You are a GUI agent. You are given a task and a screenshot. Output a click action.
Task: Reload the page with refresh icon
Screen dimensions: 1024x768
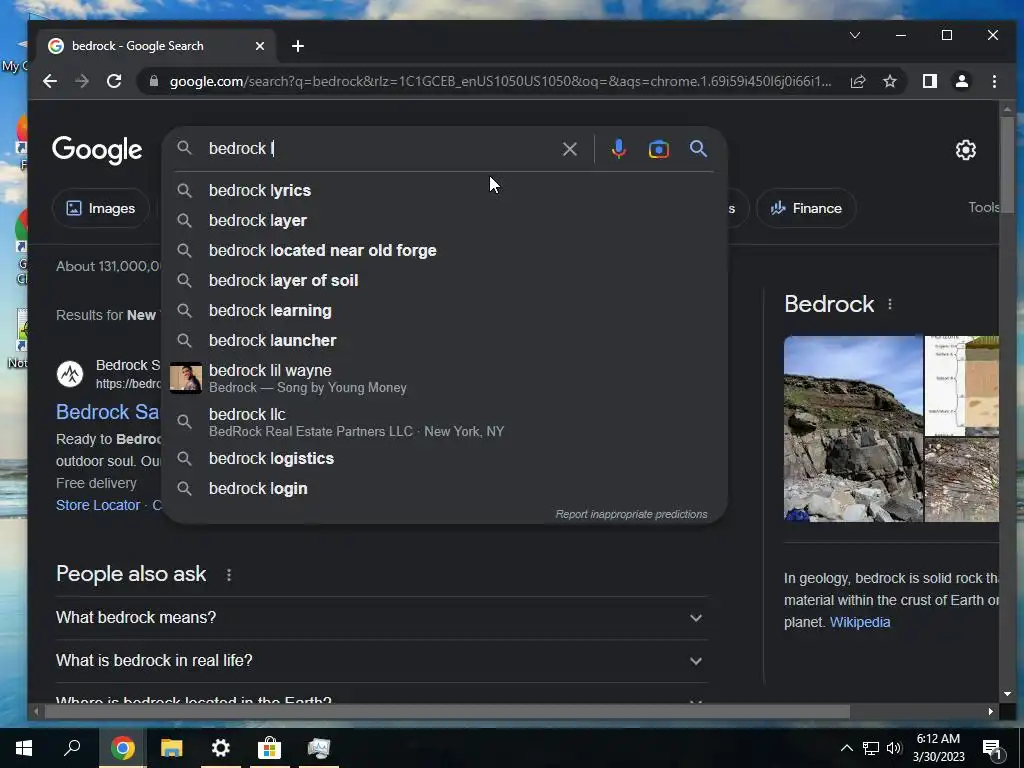tap(114, 81)
